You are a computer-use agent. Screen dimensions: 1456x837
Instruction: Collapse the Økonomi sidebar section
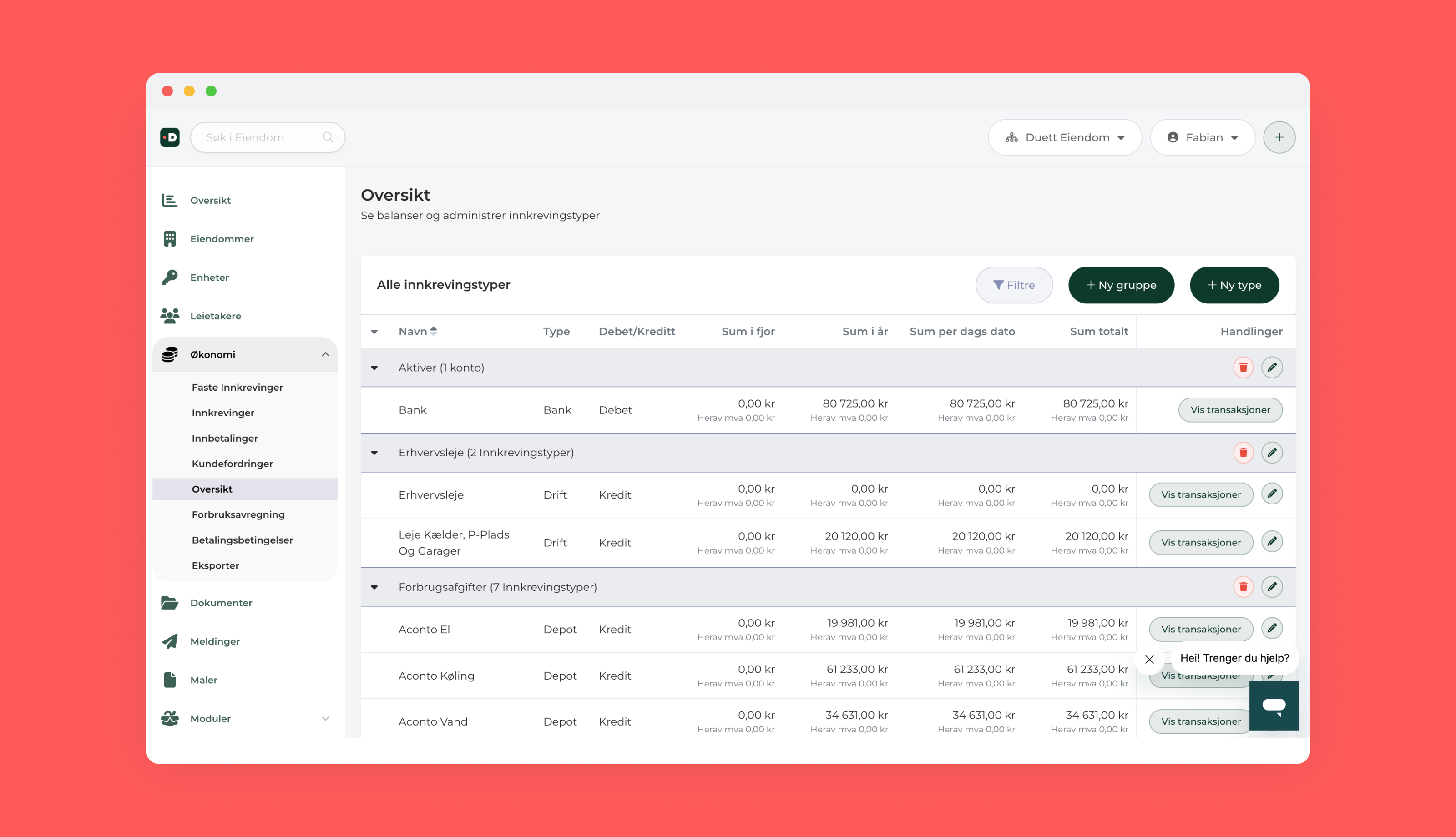click(x=325, y=355)
